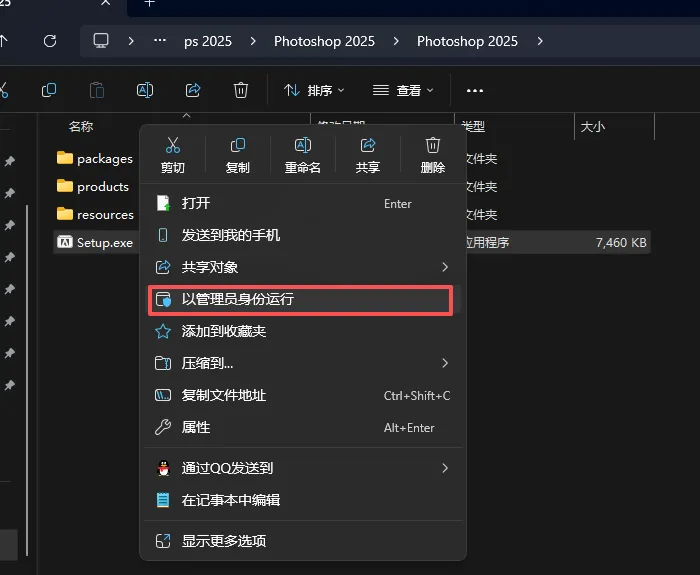The width and height of the screenshot is (700, 575).
Task: Click the address bar ellipsis for hidden folders
Action: (160, 41)
